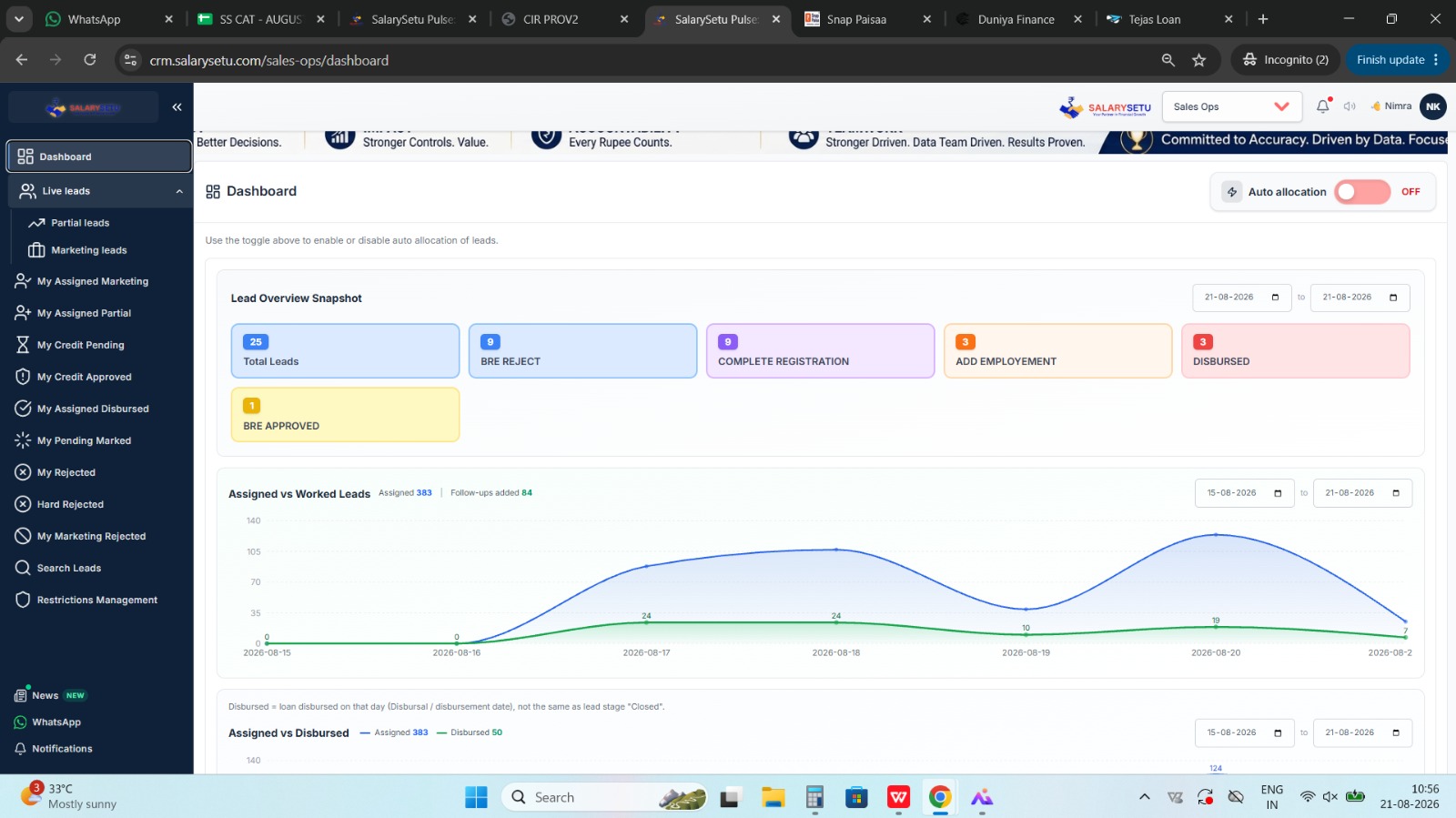This screenshot has width=1456, height=818.
Task: Click the News newspaper icon
Action: click(20, 695)
